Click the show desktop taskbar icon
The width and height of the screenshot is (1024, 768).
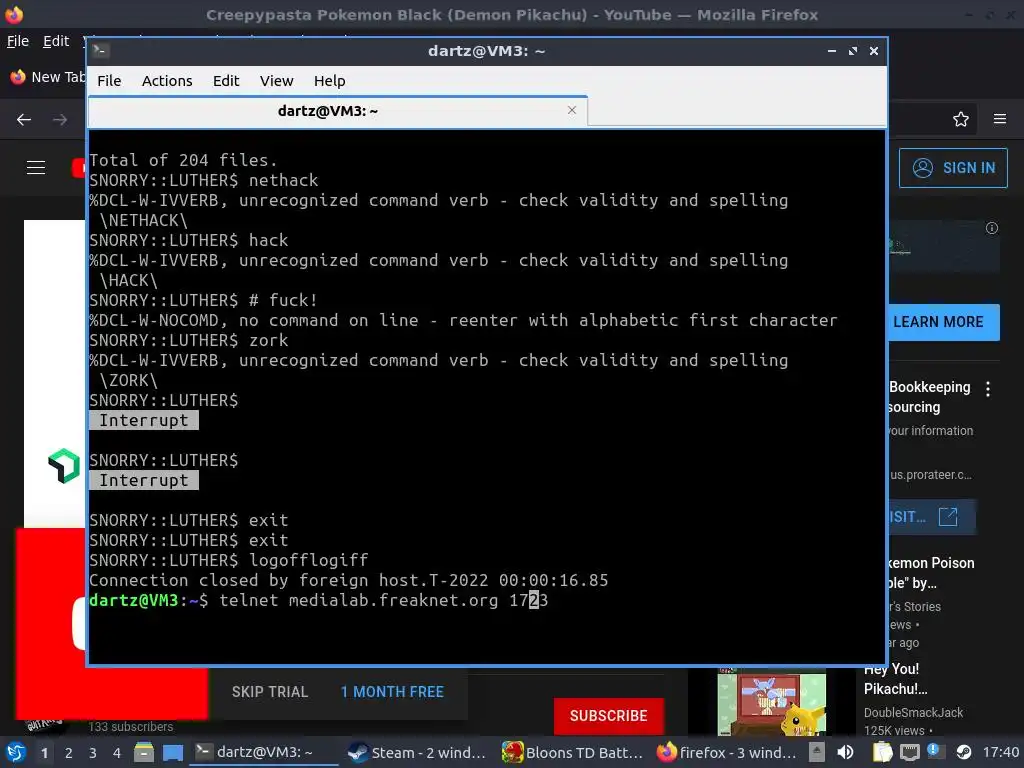click(x=173, y=753)
